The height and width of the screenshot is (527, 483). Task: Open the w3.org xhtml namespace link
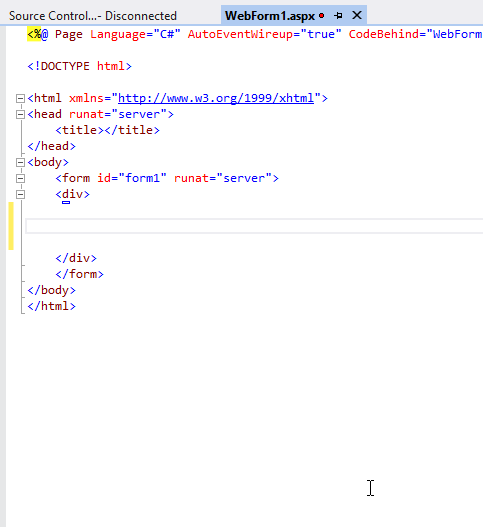point(216,98)
